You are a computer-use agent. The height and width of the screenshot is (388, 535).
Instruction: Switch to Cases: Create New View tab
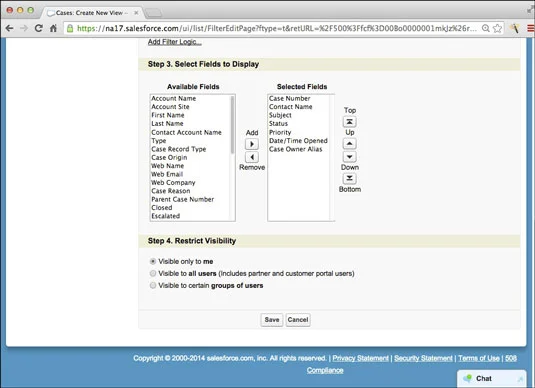(x=90, y=13)
